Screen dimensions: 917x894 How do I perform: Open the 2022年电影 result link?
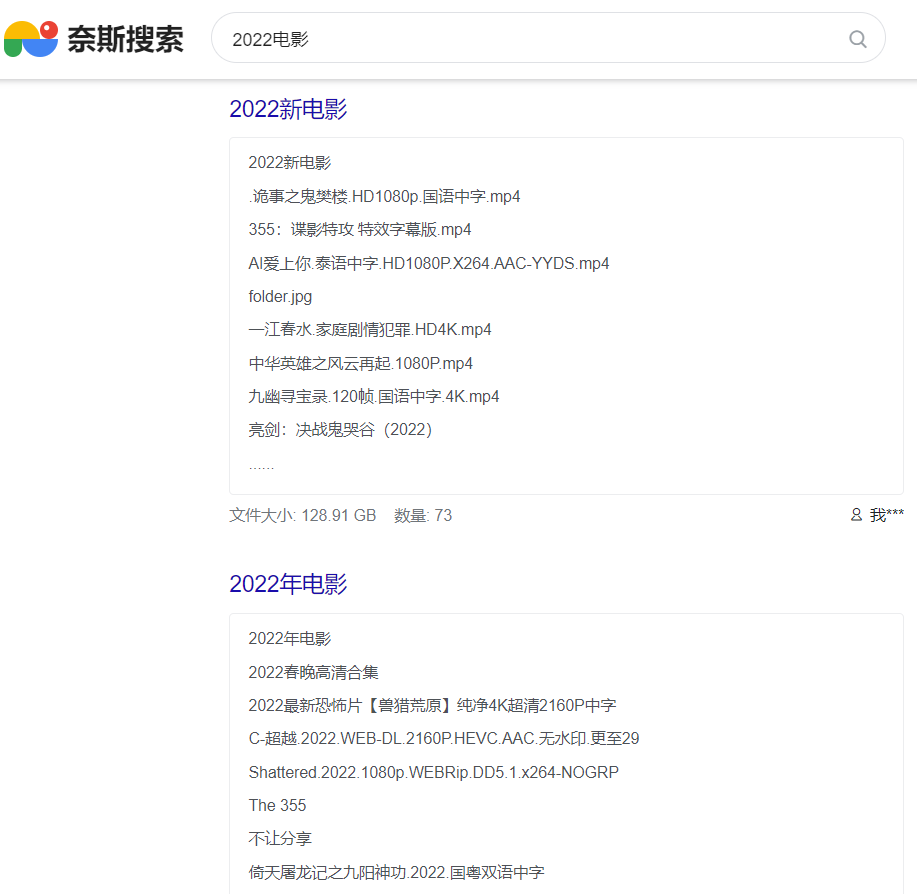click(288, 584)
